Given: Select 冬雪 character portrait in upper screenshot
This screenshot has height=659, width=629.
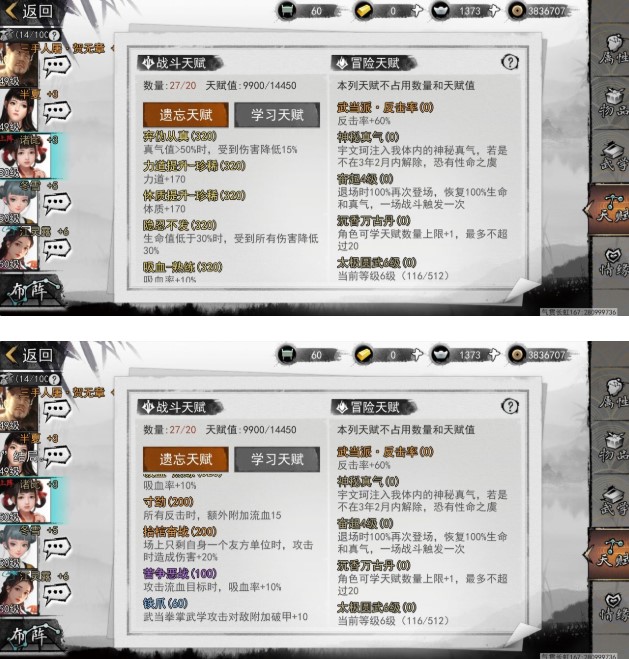Looking at the screenshot, I should (x=19, y=203).
